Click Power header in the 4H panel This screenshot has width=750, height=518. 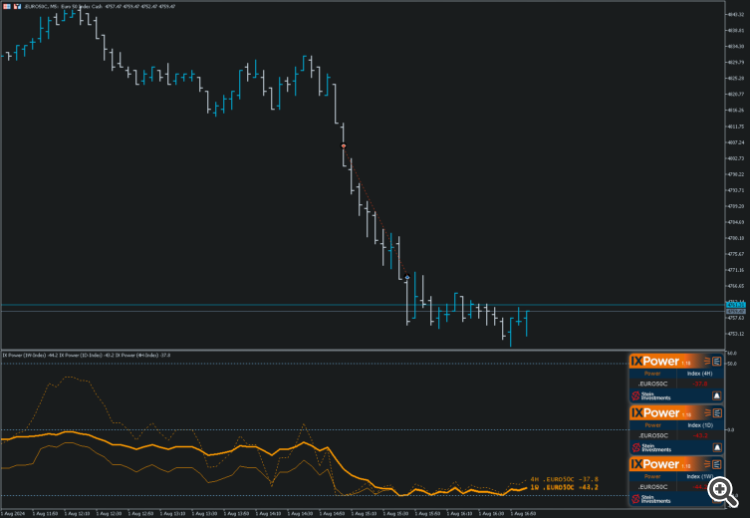(652, 374)
